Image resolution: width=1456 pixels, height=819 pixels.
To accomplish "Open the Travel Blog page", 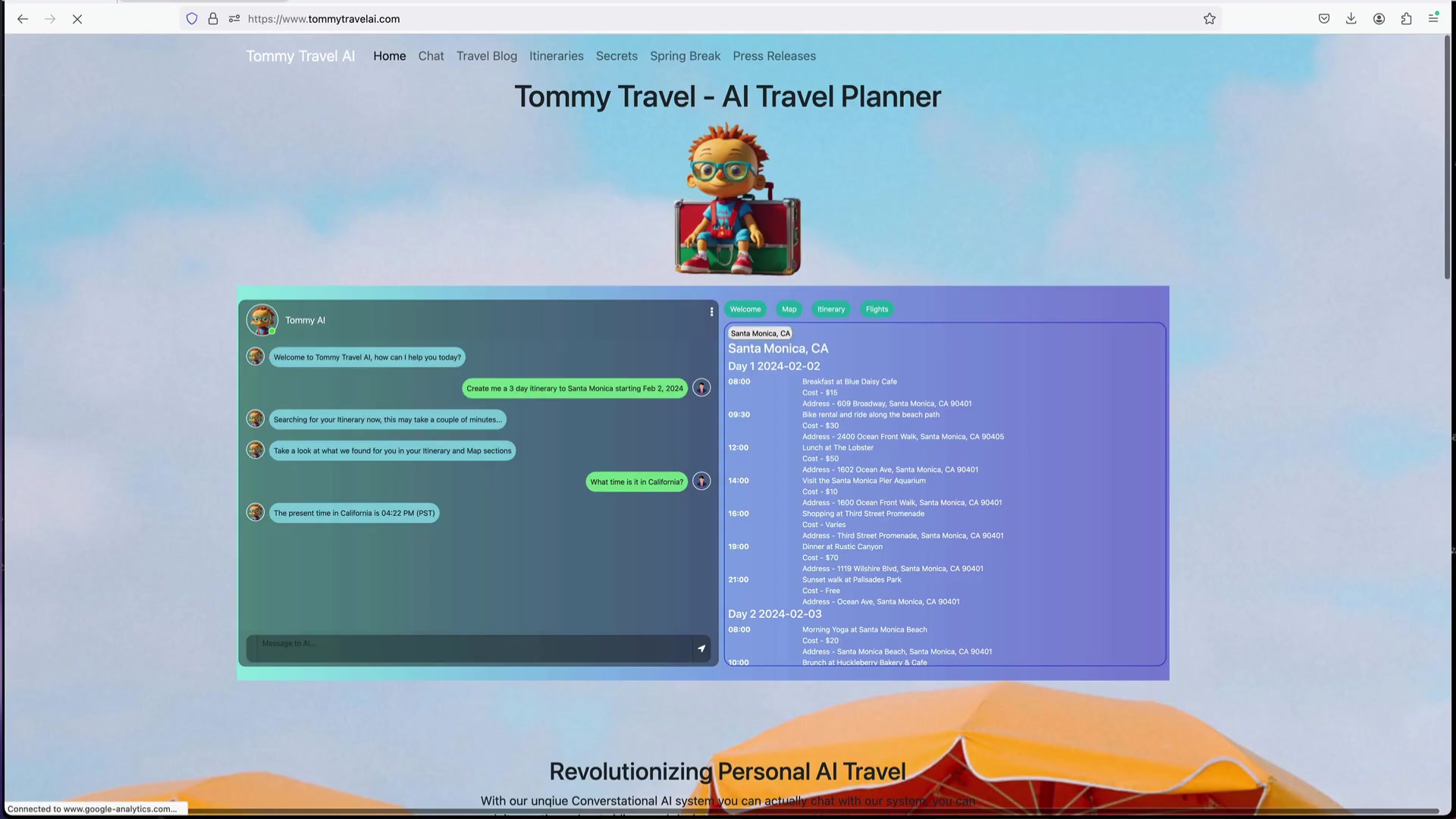I will click(x=487, y=56).
